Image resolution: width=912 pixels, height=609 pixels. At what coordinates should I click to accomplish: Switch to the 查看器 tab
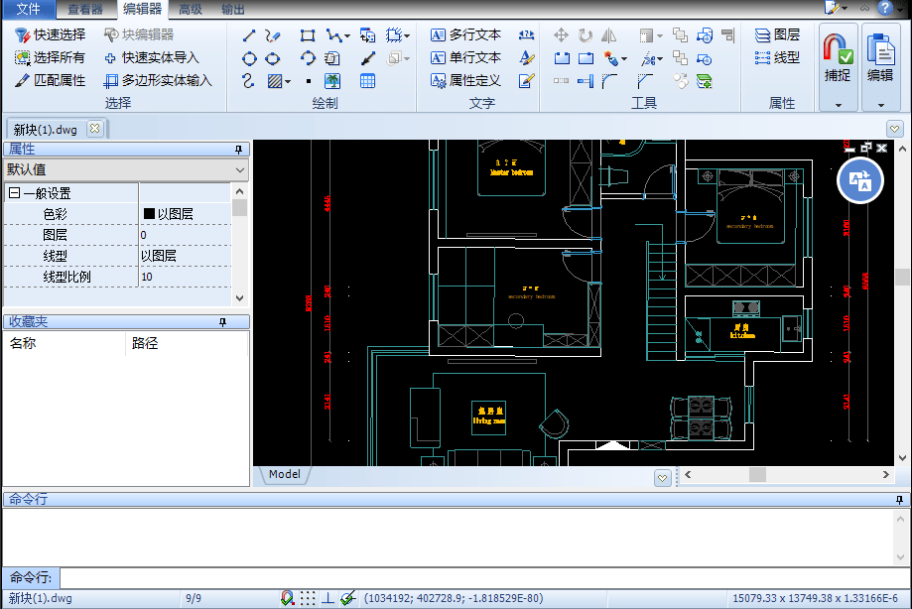point(85,9)
